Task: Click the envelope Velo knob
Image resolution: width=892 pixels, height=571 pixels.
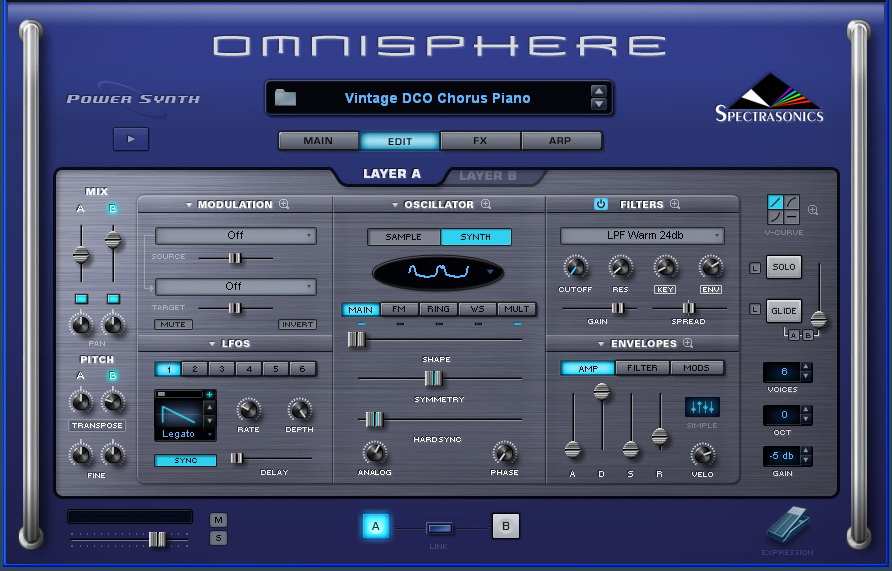Action: pos(703,454)
